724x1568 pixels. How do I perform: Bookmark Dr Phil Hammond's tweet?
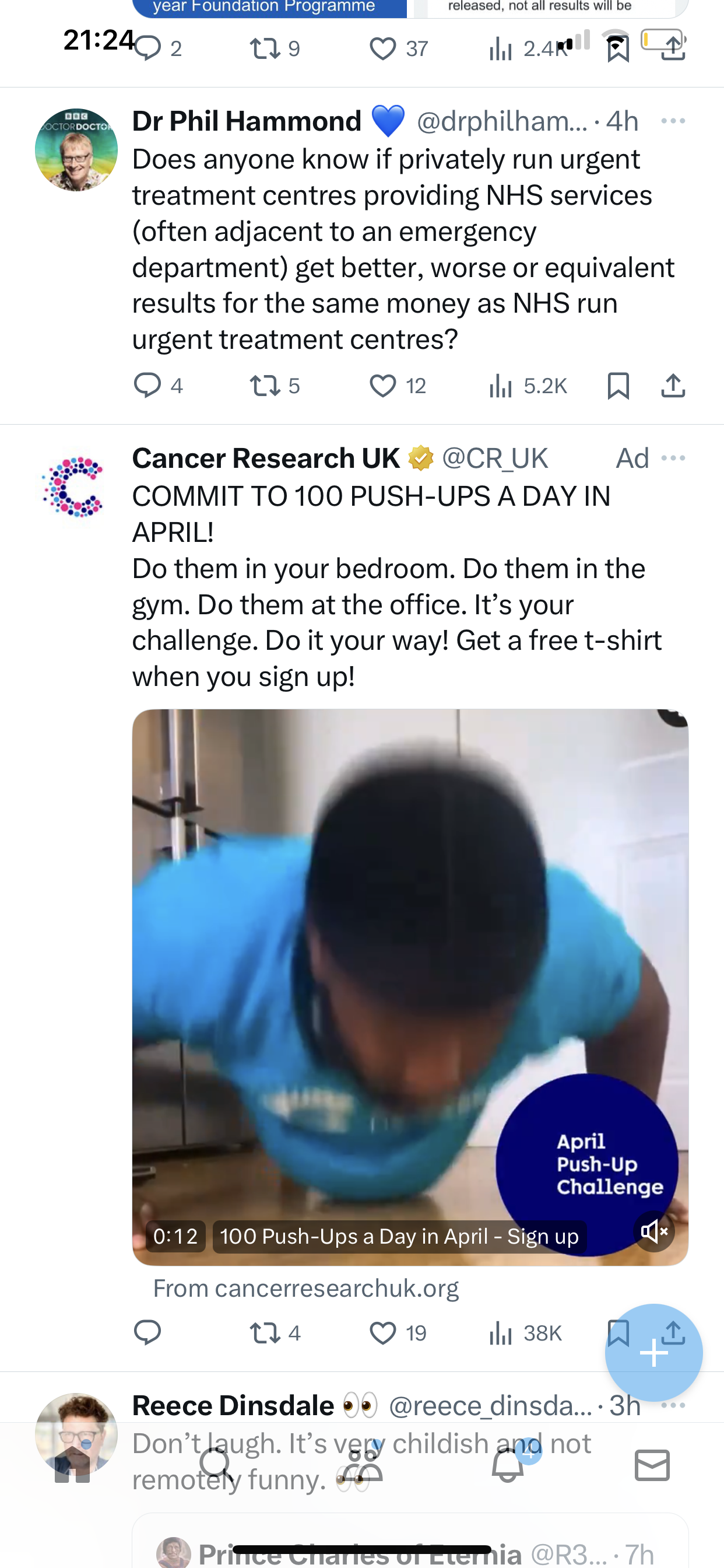click(618, 386)
